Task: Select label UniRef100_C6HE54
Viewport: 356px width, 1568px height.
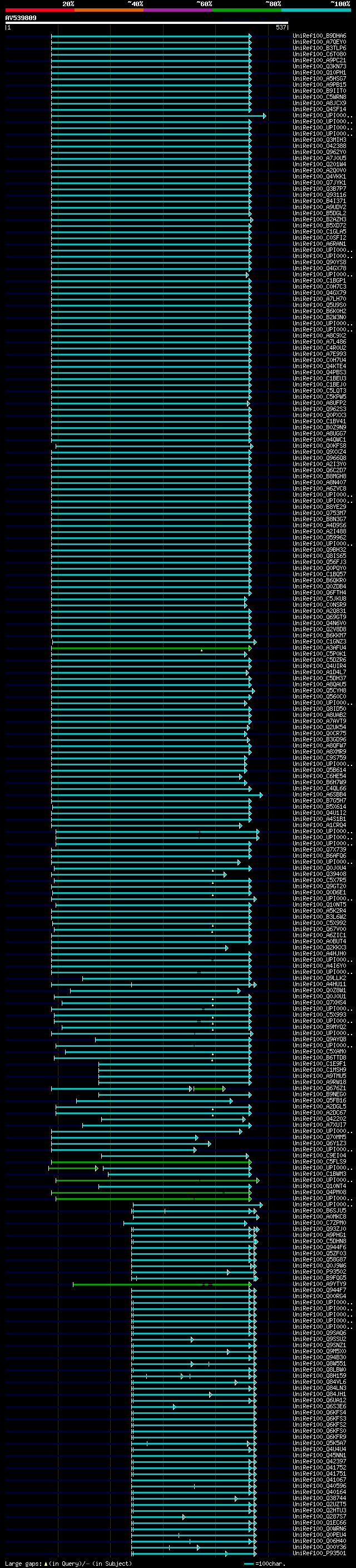Action: [x=319, y=776]
